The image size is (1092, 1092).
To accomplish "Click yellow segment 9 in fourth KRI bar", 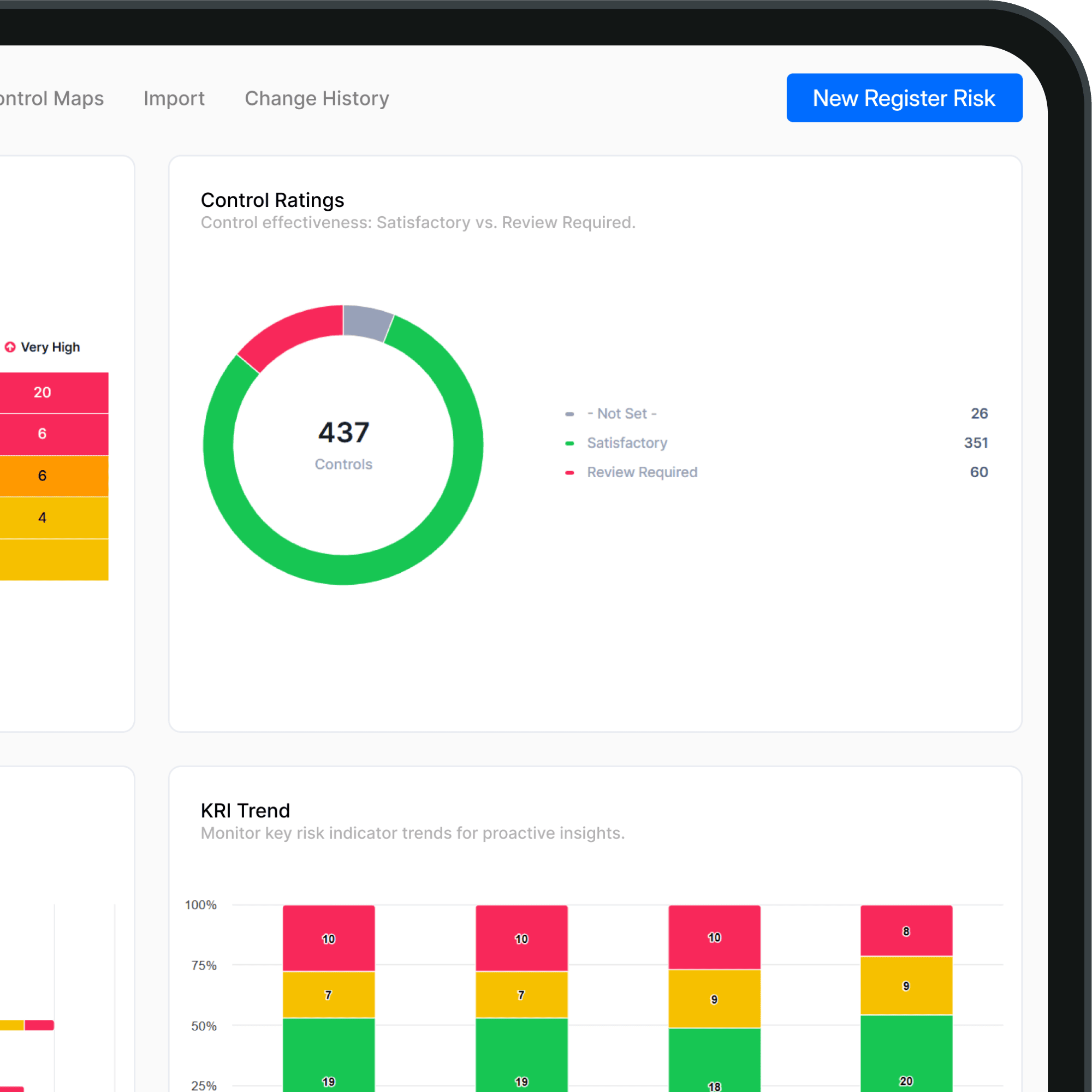I will [906, 986].
